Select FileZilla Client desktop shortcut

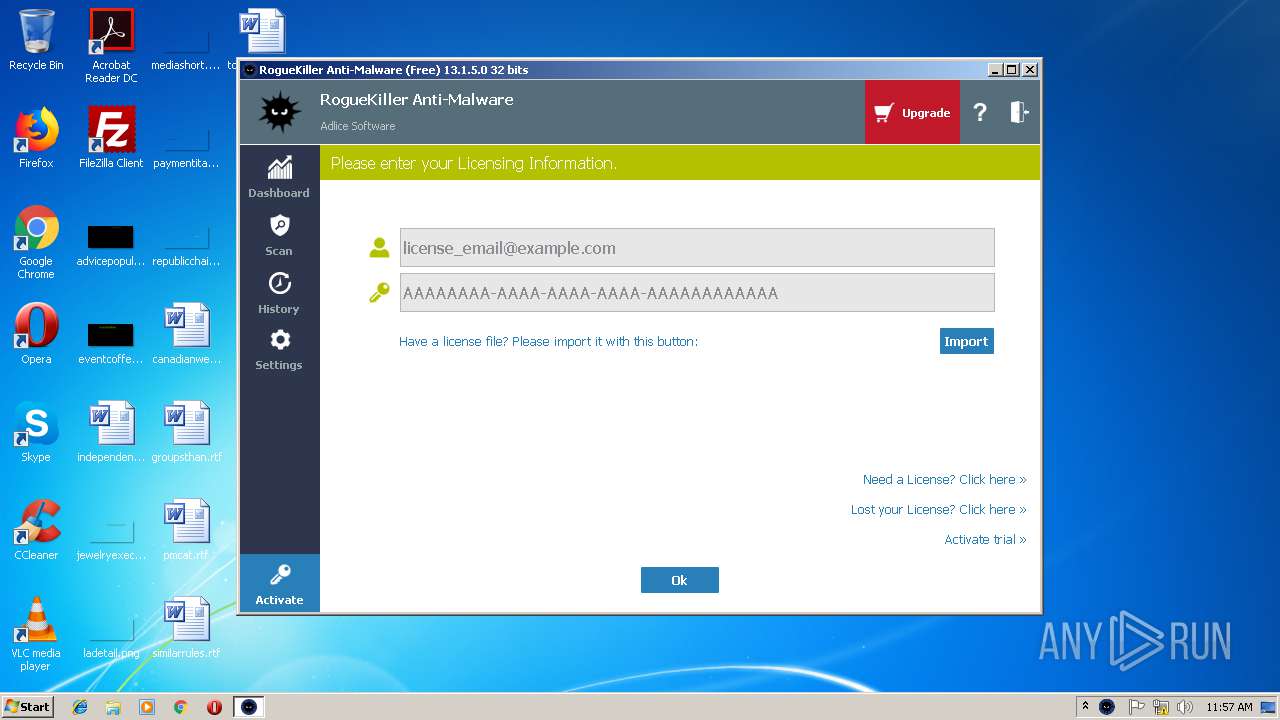[x=111, y=138]
